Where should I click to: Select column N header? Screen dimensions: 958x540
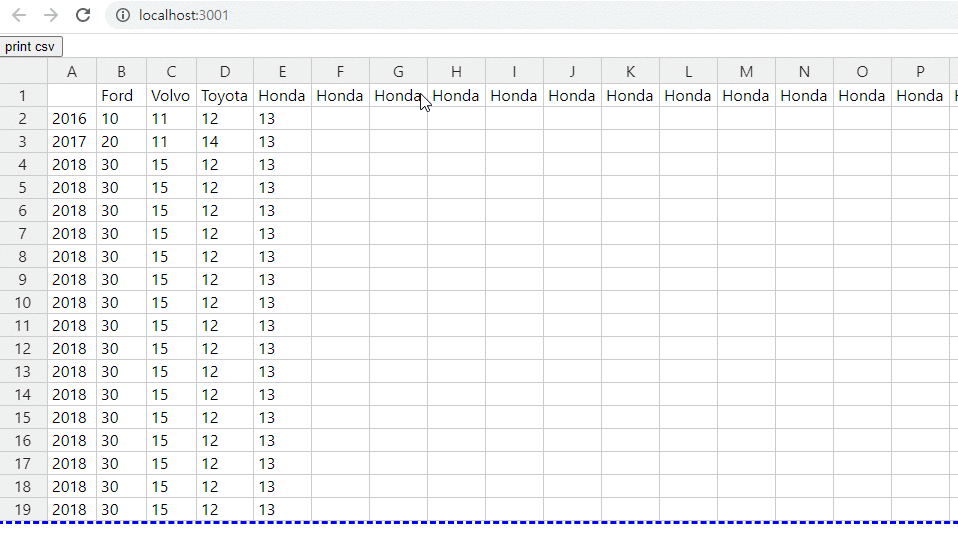click(805, 71)
